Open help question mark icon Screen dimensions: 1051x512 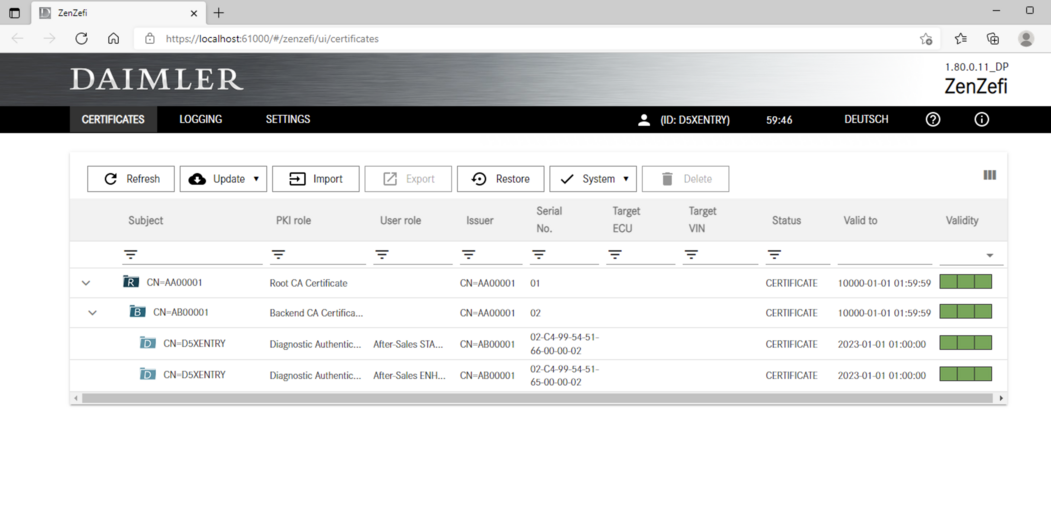point(933,119)
